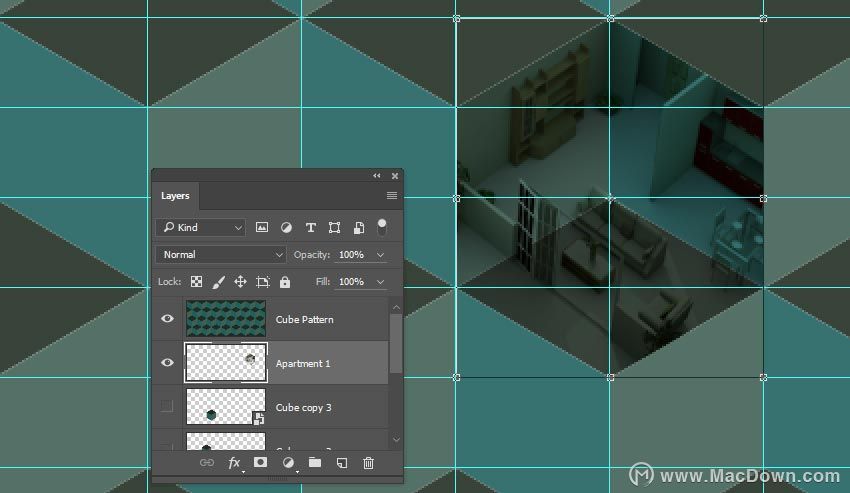This screenshot has height=493, width=850.
Task: Hide the Apartment 1 layer
Action: (x=168, y=362)
